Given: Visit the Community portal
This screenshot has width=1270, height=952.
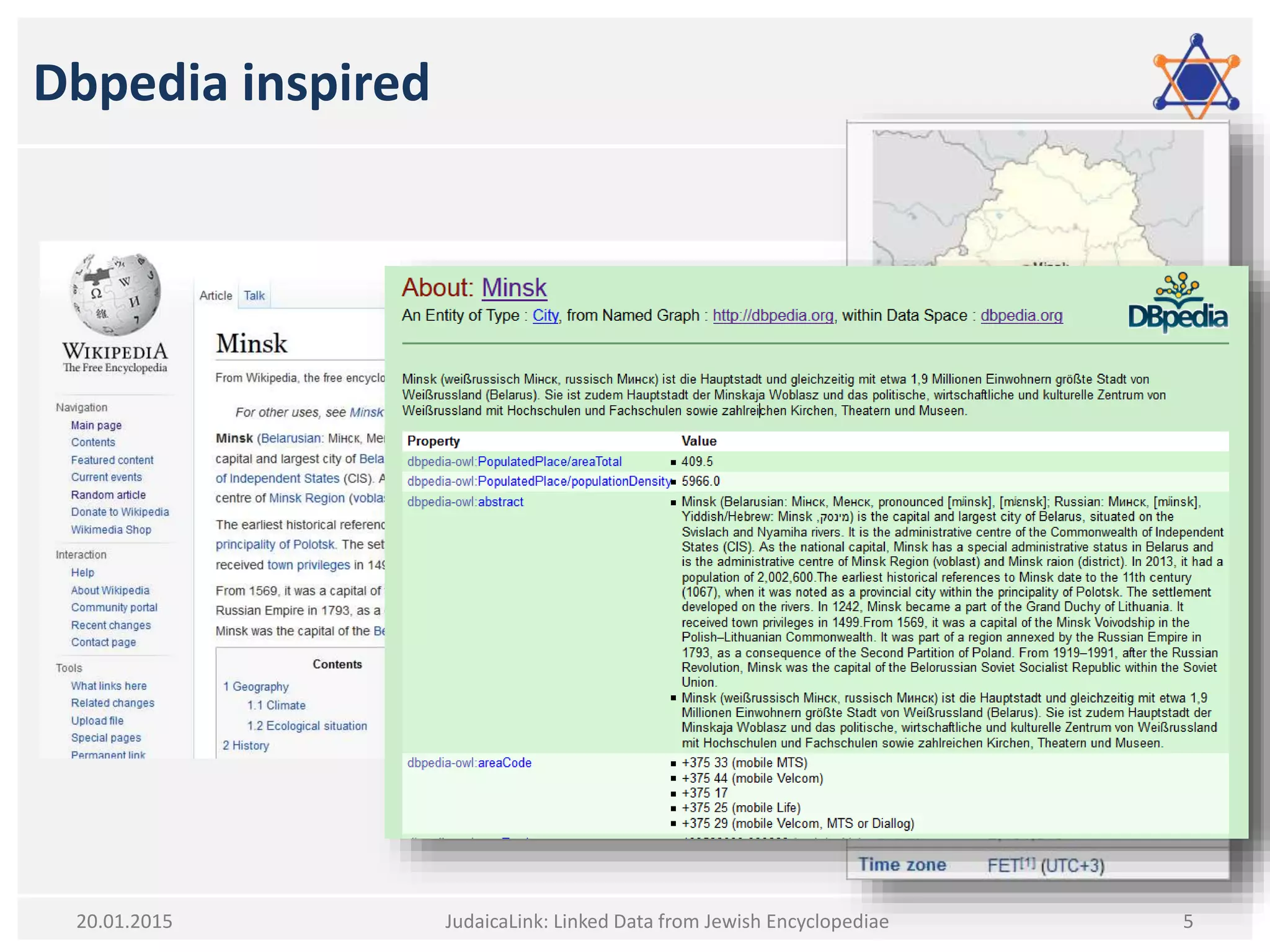Looking at the screenshot, I should coord(114,607).
